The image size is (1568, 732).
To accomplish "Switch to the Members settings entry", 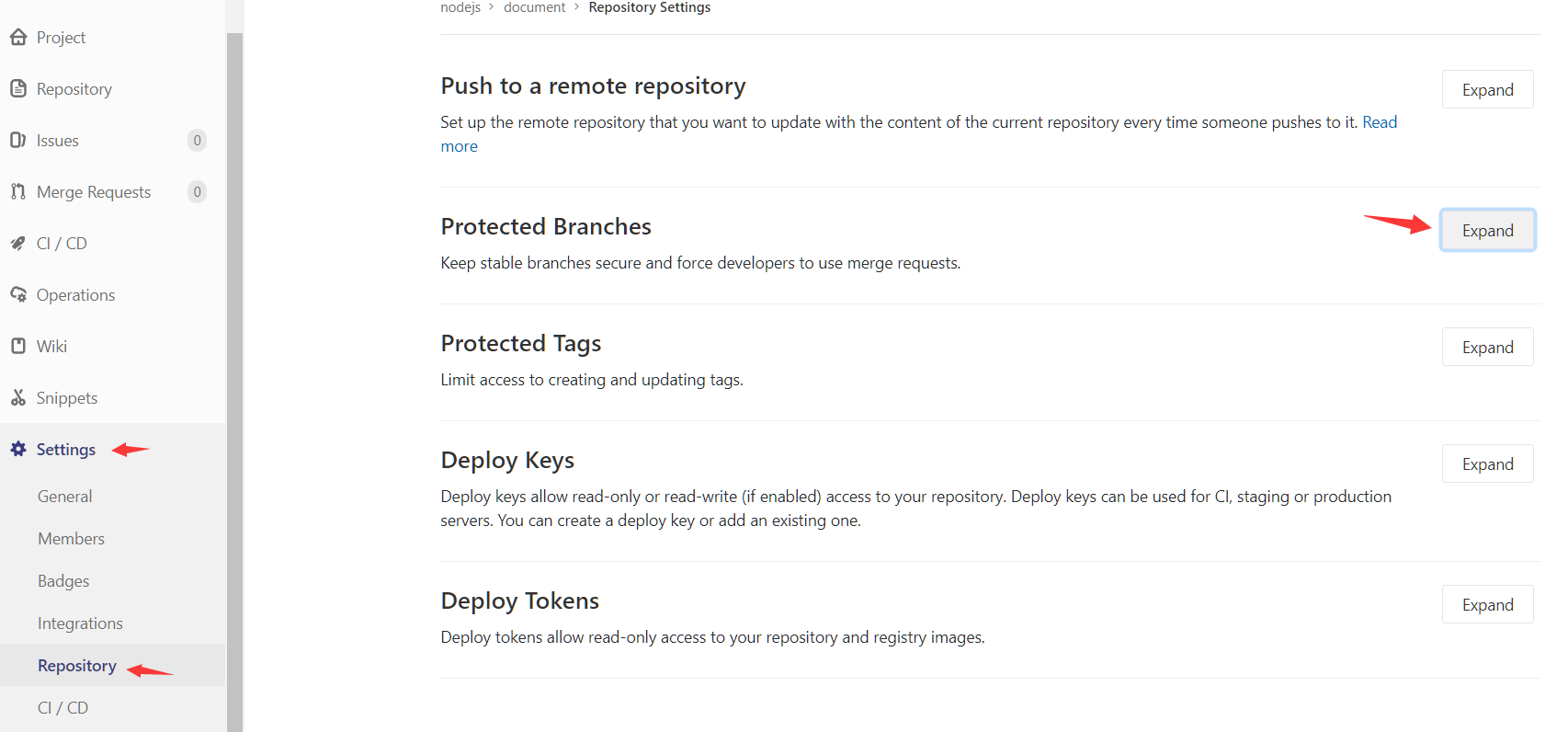I will 71,538.
